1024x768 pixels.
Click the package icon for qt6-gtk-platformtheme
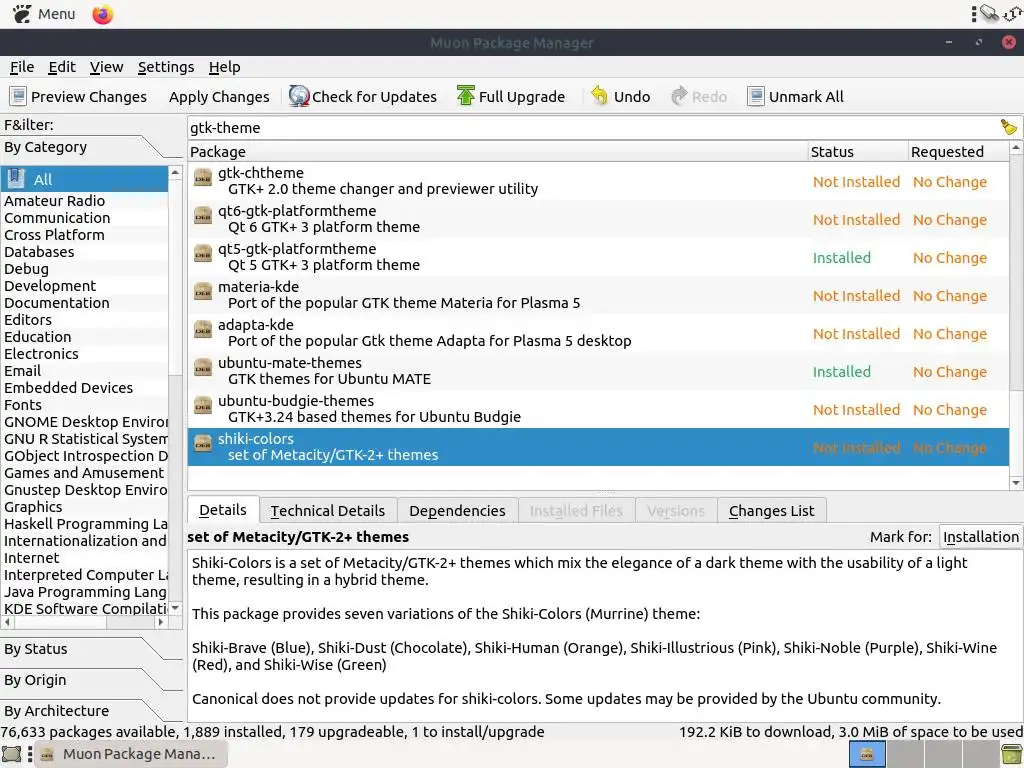coord(203,215)
